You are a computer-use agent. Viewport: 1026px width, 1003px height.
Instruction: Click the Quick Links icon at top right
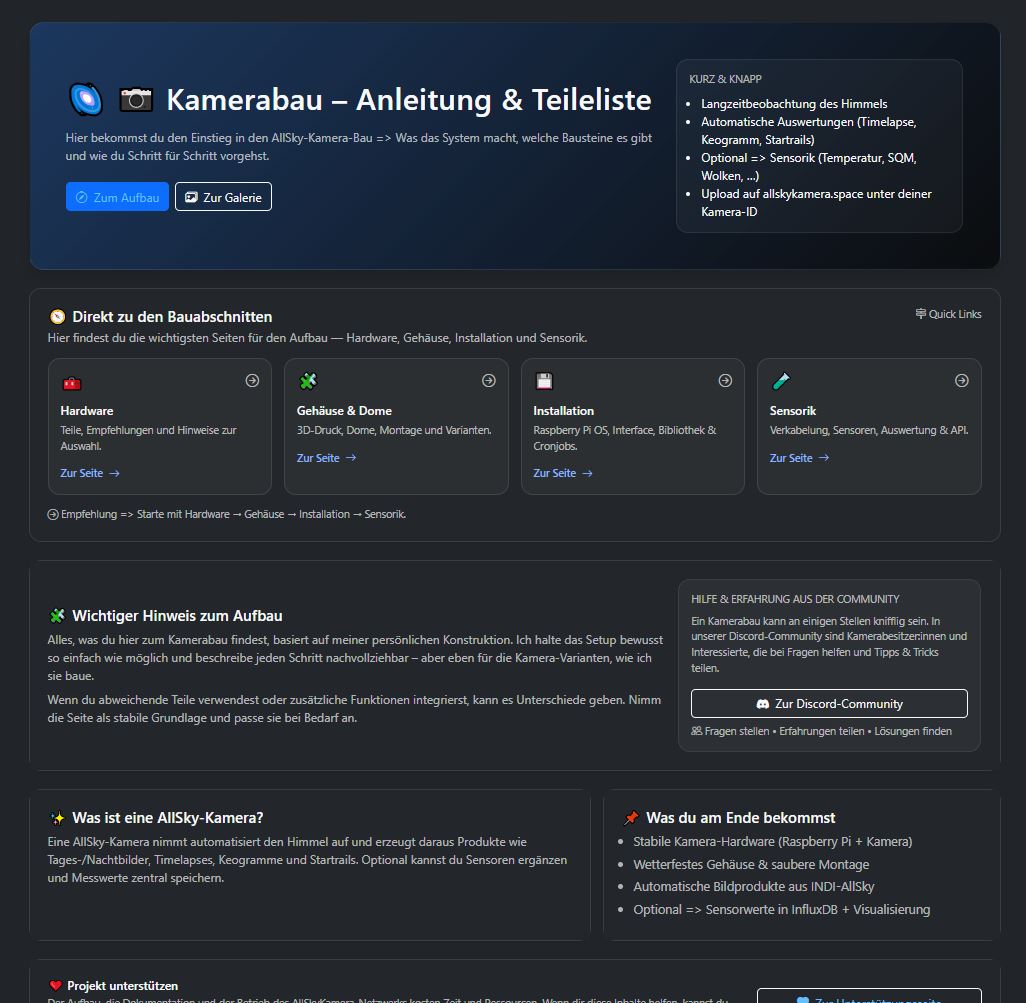click(920, 313)
